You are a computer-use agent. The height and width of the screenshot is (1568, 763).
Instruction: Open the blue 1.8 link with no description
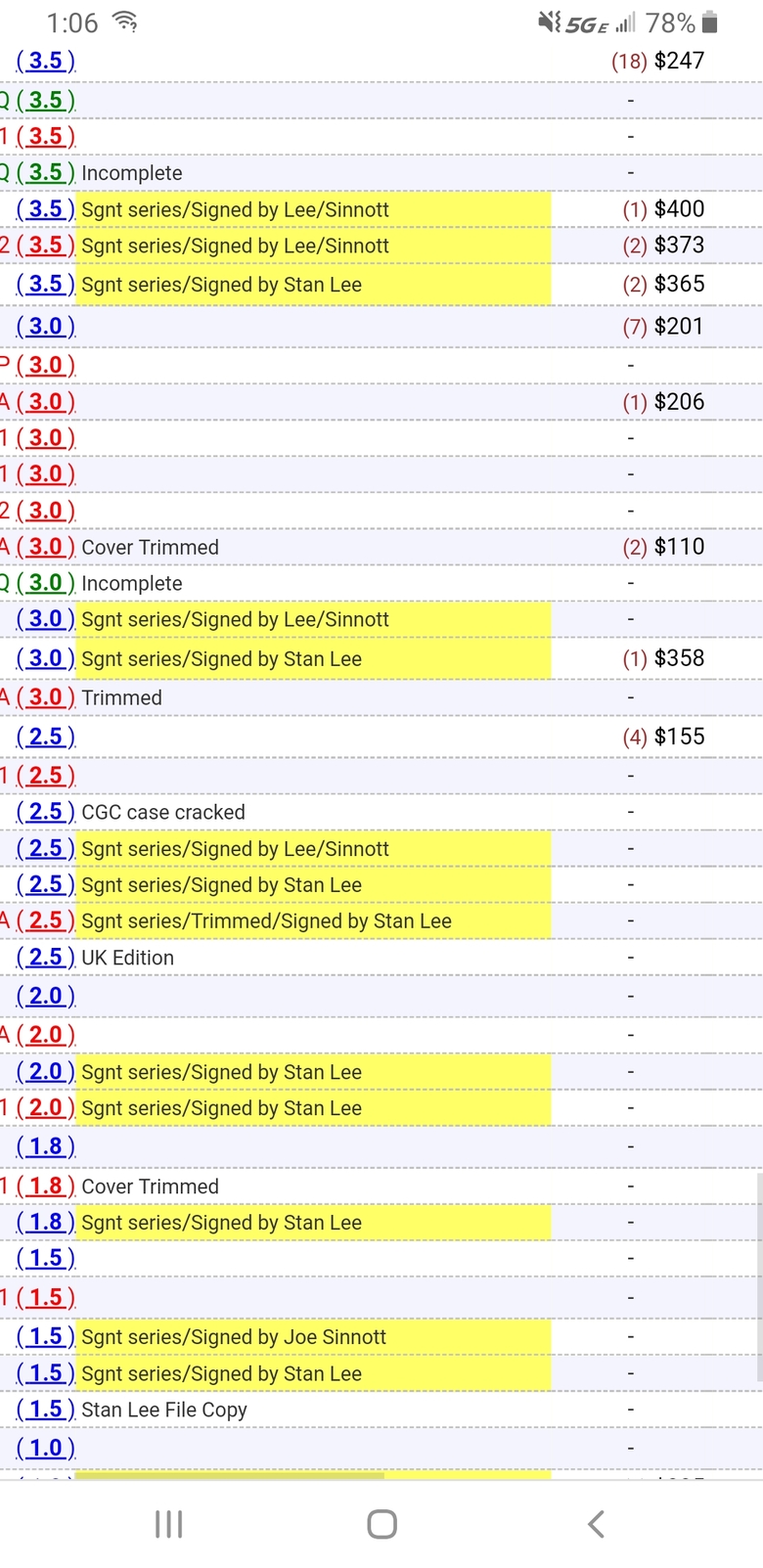[x=46, y=1146]
